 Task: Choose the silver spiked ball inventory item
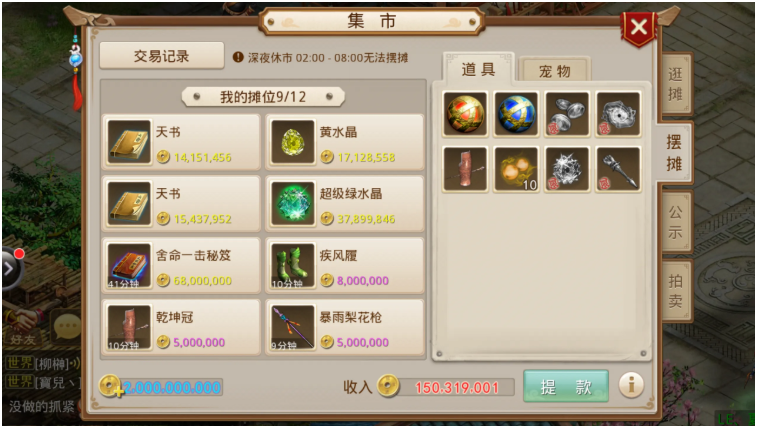[567, 169]
